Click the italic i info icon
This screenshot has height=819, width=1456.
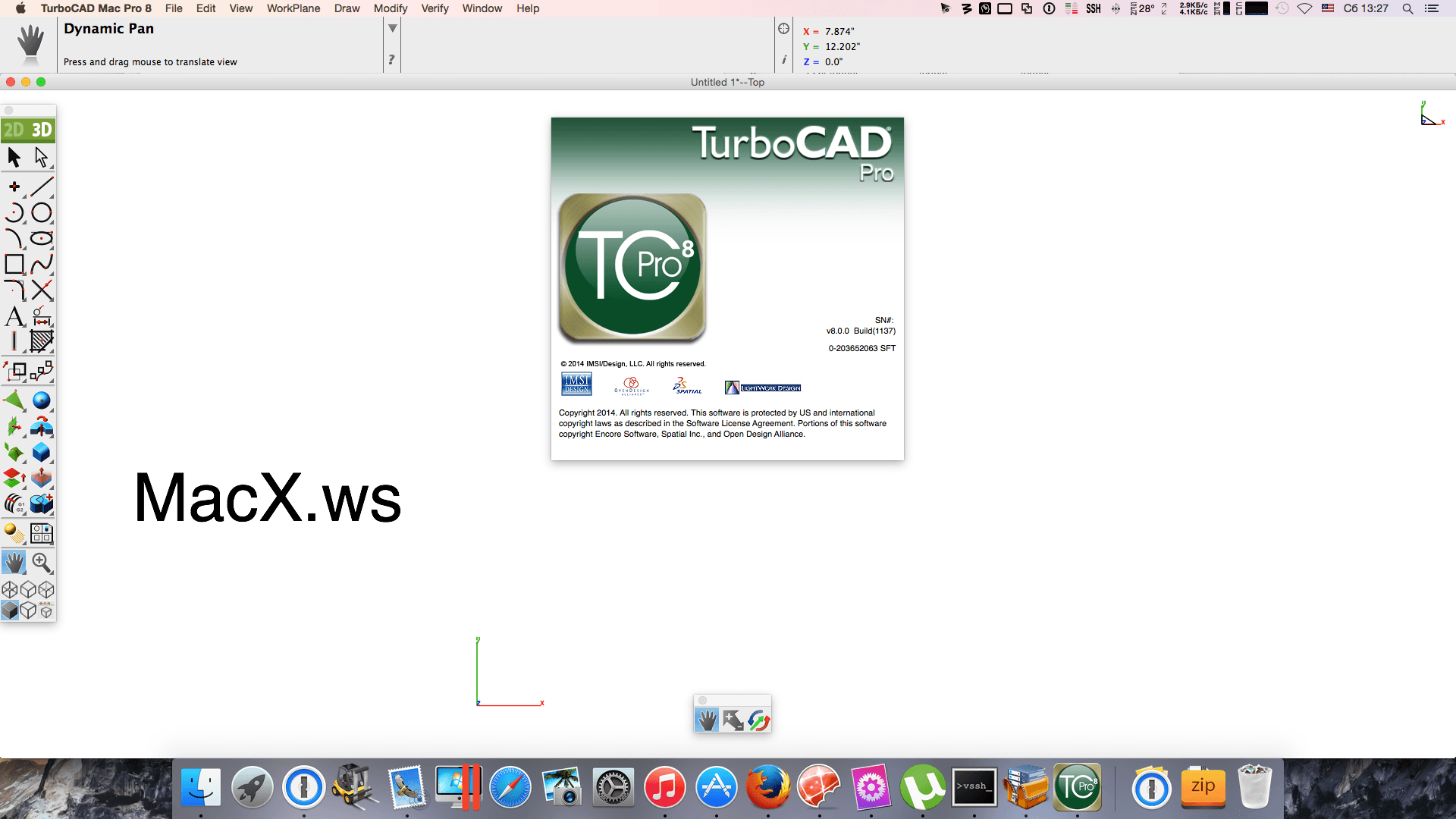click(x=784, y=59)
